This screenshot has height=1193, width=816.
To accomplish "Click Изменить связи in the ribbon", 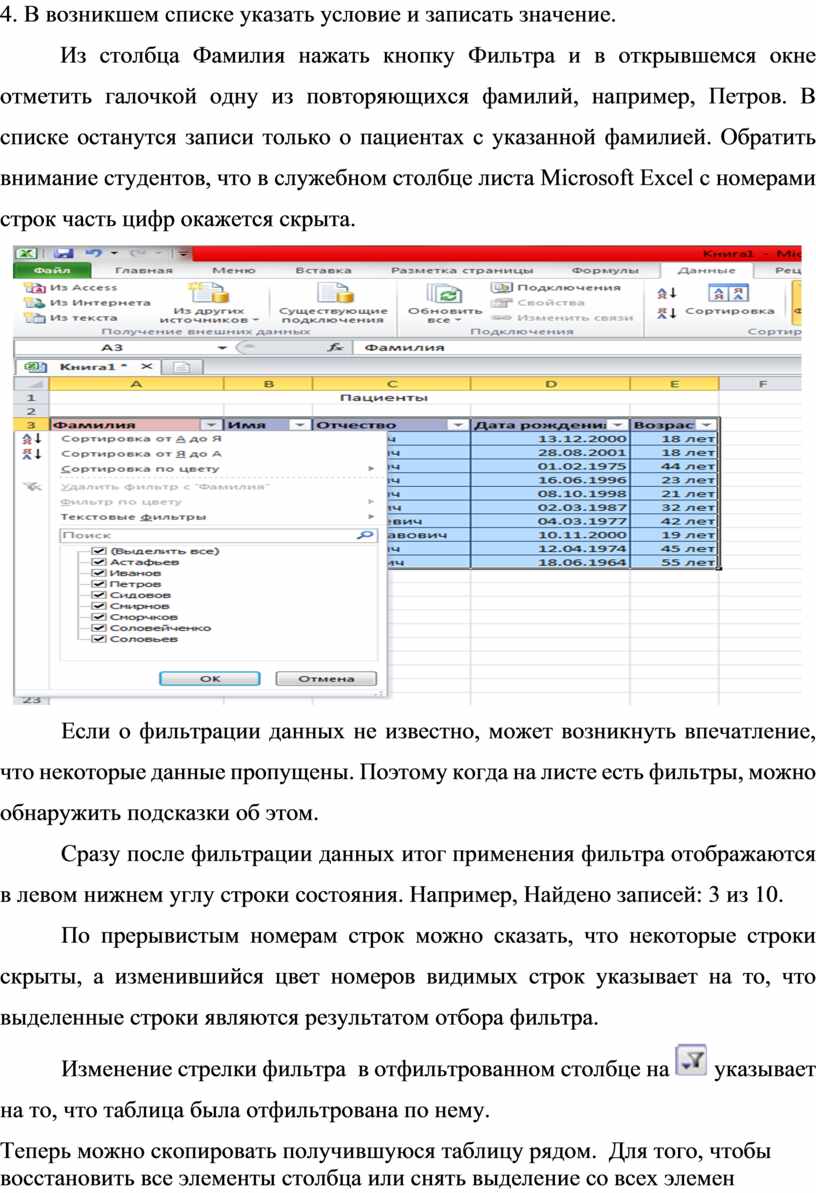I will (563, 318).
